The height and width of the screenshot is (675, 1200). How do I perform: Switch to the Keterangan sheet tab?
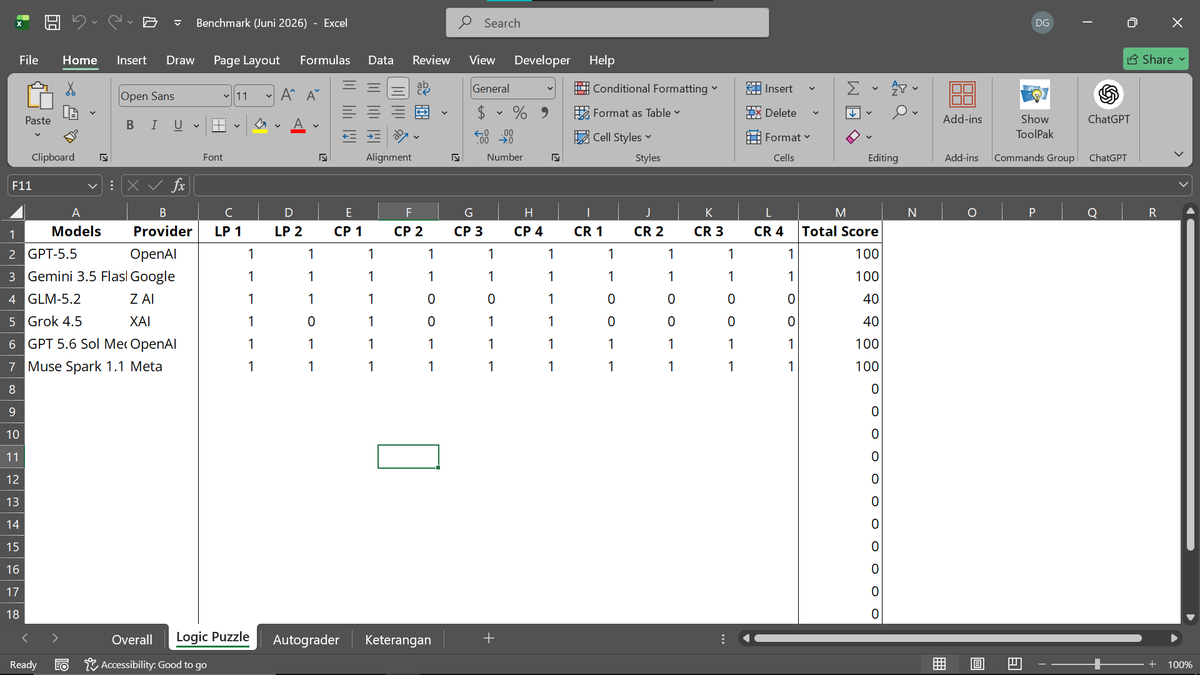(398, 639)
